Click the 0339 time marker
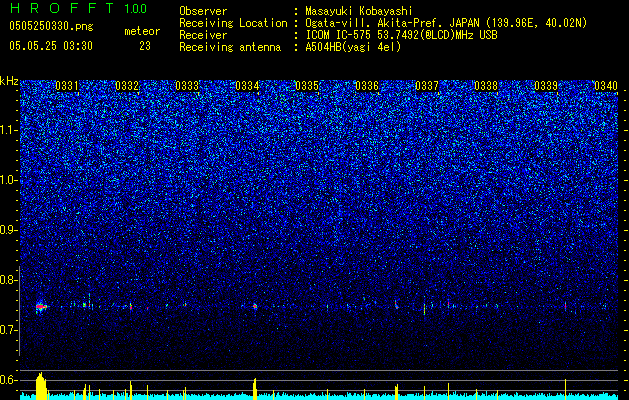 point(546,86)
